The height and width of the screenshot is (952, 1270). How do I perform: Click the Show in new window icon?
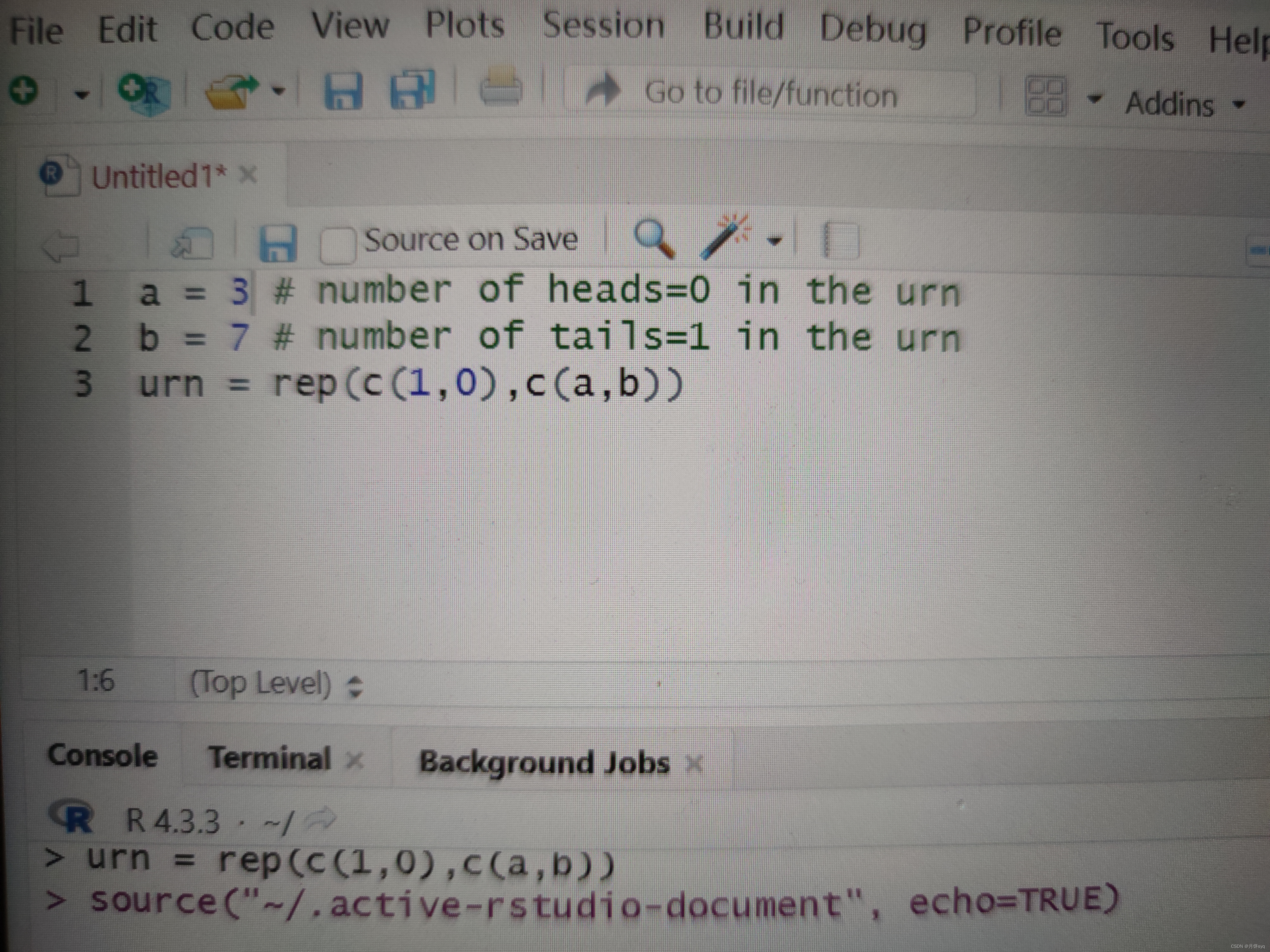point(193,244)
